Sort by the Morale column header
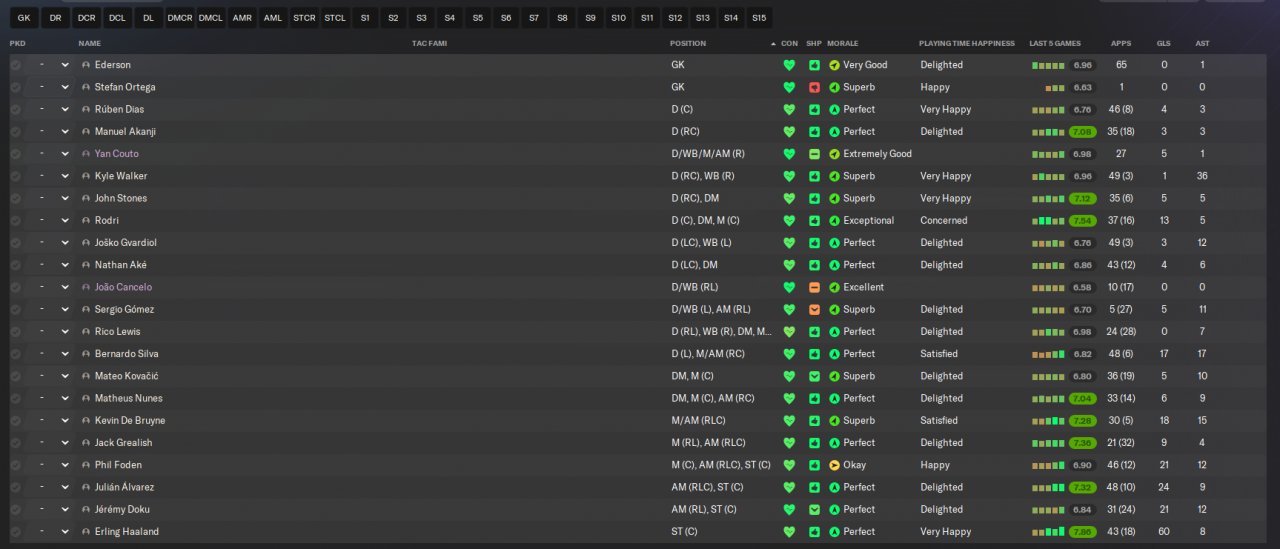 pyautogui.click(x=842, y=44)
